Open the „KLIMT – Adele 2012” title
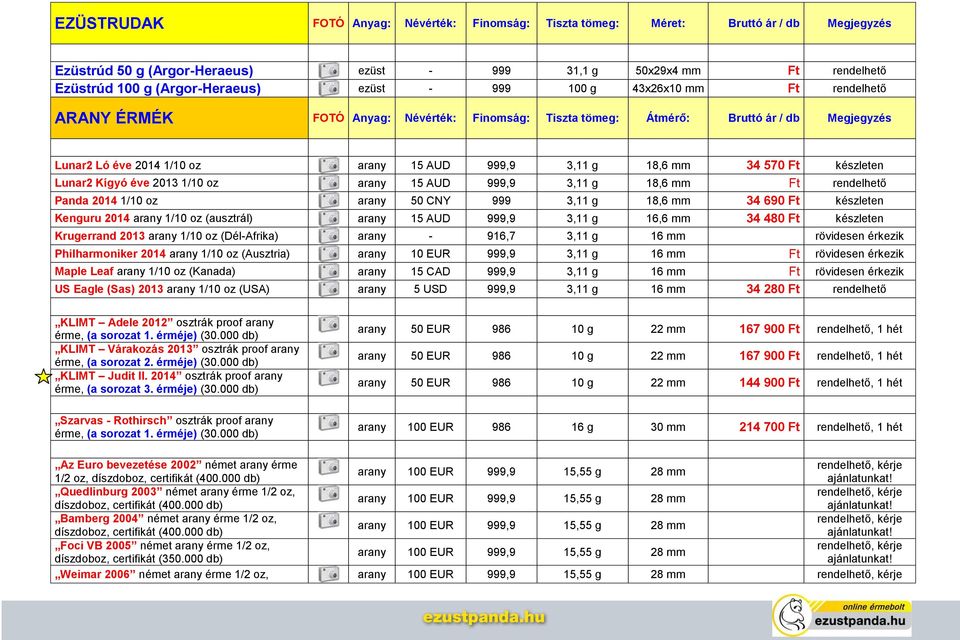The image size is (960, 640). [x=114, y=323]
